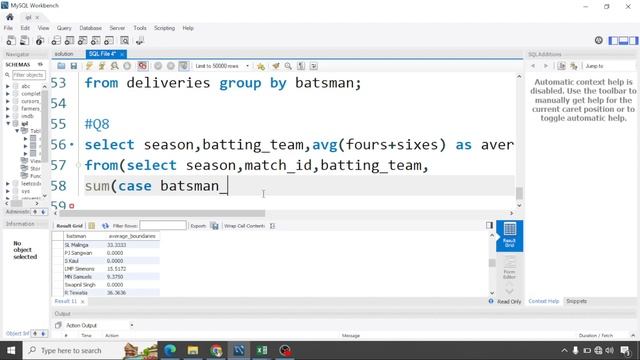The height and width of the screenshot is (360, 640).
Task: Click the Filter objects search field
Action: click(29, 75)
